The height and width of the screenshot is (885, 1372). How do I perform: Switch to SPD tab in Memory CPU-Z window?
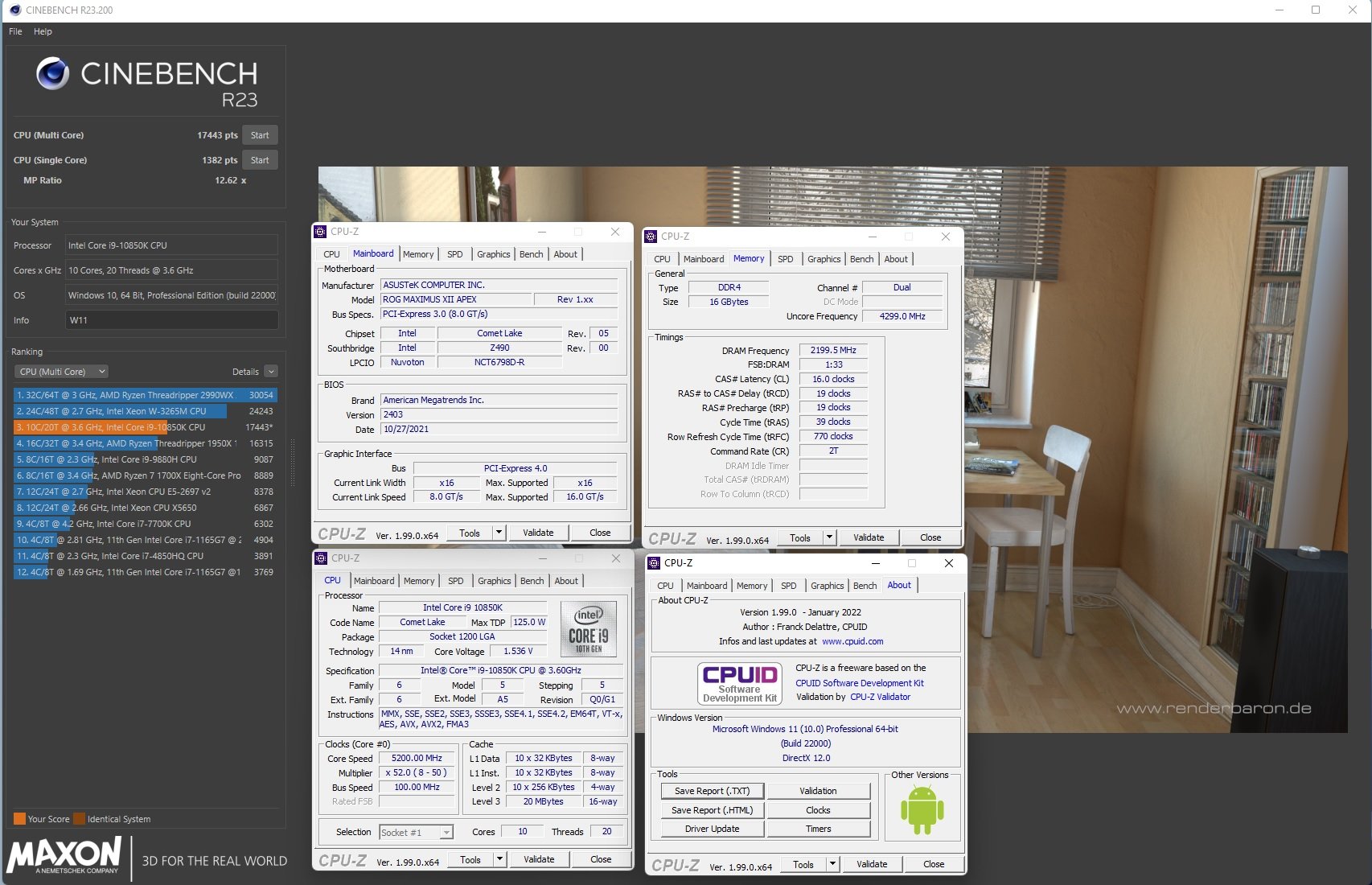pyautogui.click(x=786, y=259)
